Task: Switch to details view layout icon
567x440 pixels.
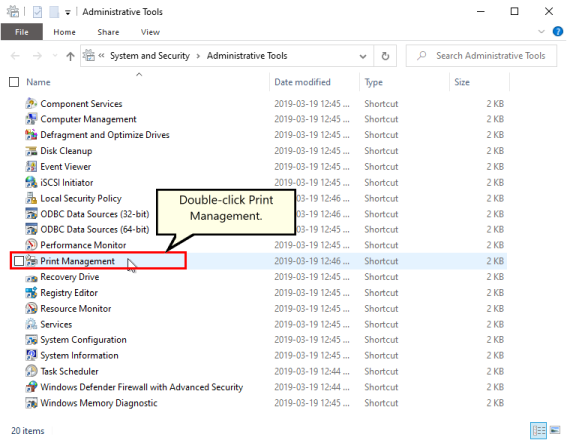Action: click(x=538, y=430)
